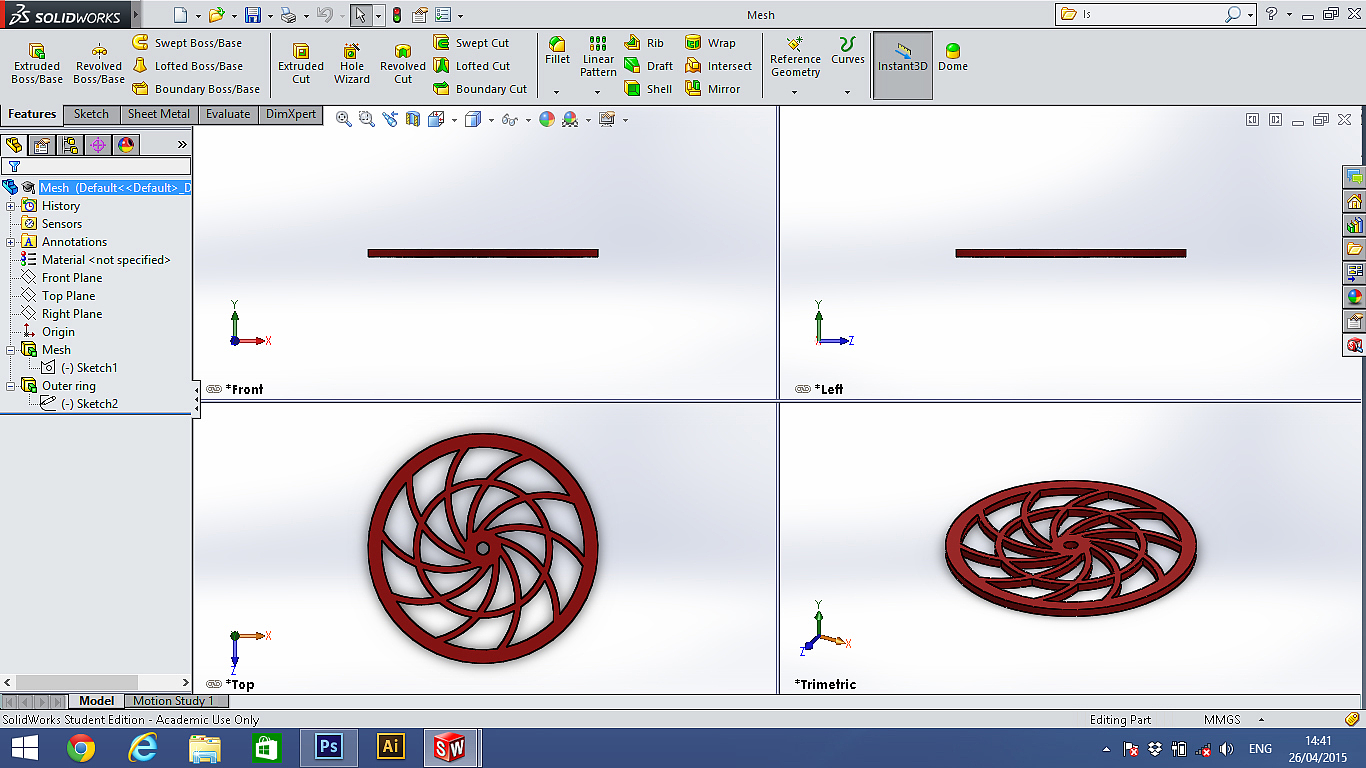The height and width of the screenshot is (768, 1366).
Task: Toggle the Top view link icon
Action: coord(214,684)
